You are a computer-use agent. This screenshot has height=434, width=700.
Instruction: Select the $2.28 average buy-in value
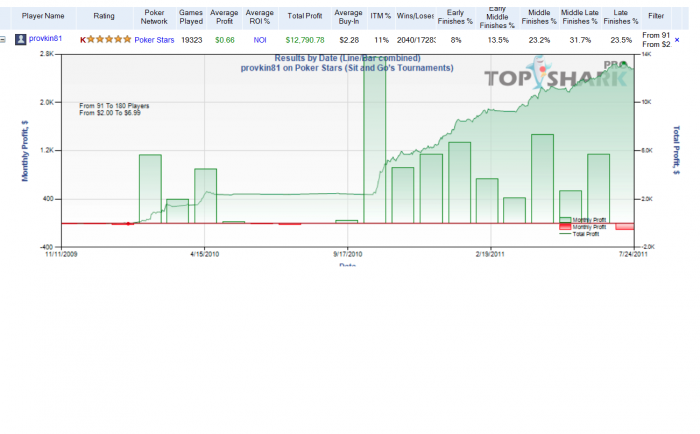(349, 40)
